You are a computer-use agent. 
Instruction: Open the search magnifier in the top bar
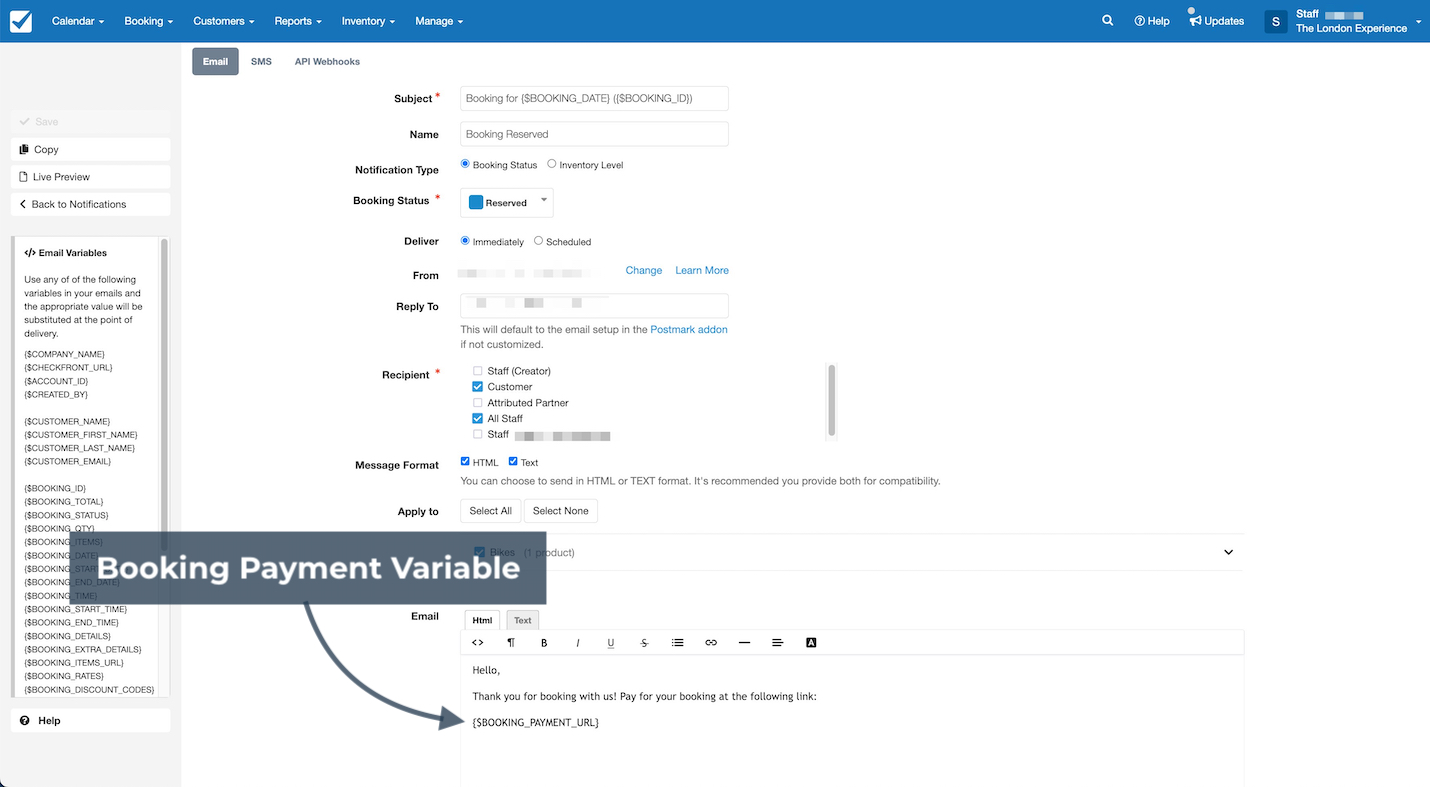pos(1107,20)
